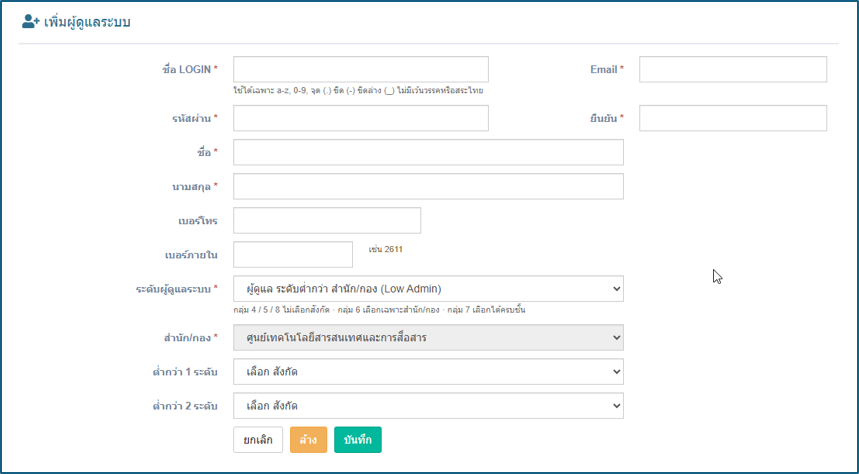This screenshot has height=474, width=859.
Task: Click the Email label
Action: click(x=607, y=70)
